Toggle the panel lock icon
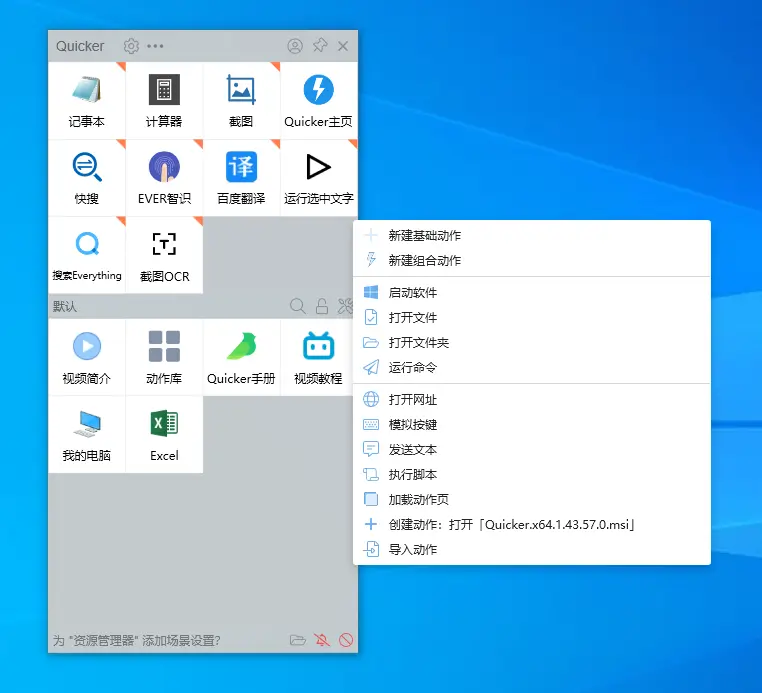 [322, 306]
